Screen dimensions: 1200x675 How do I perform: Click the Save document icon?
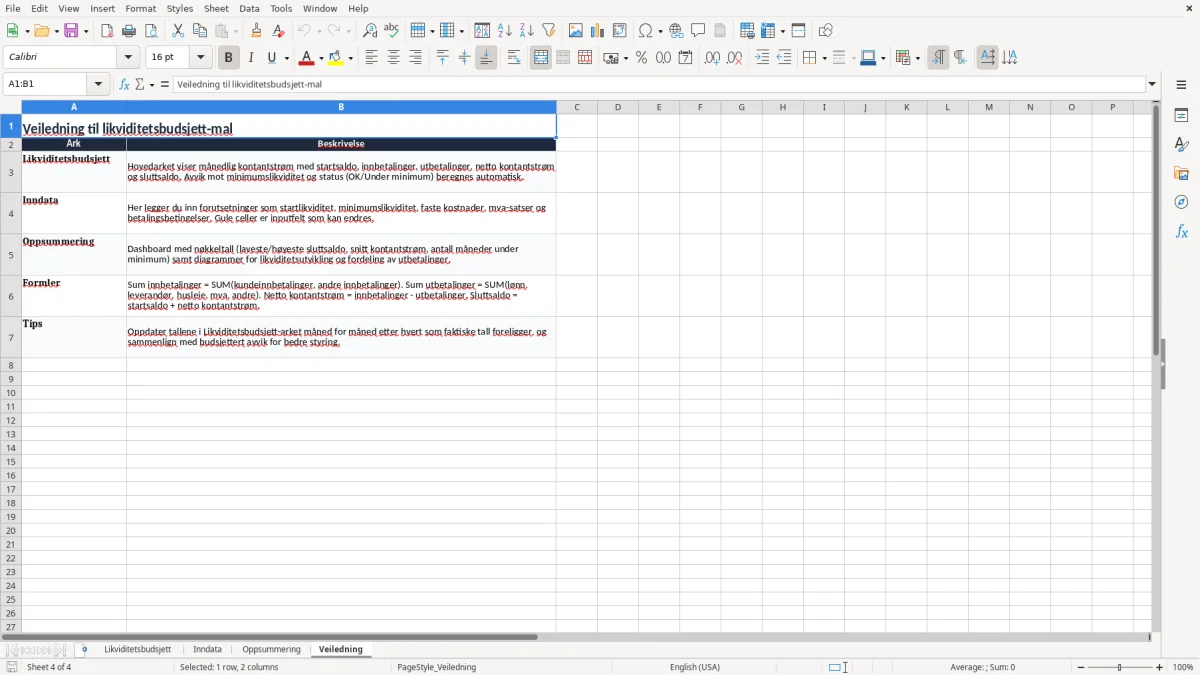pyautogui.click(x=71, y=31)
